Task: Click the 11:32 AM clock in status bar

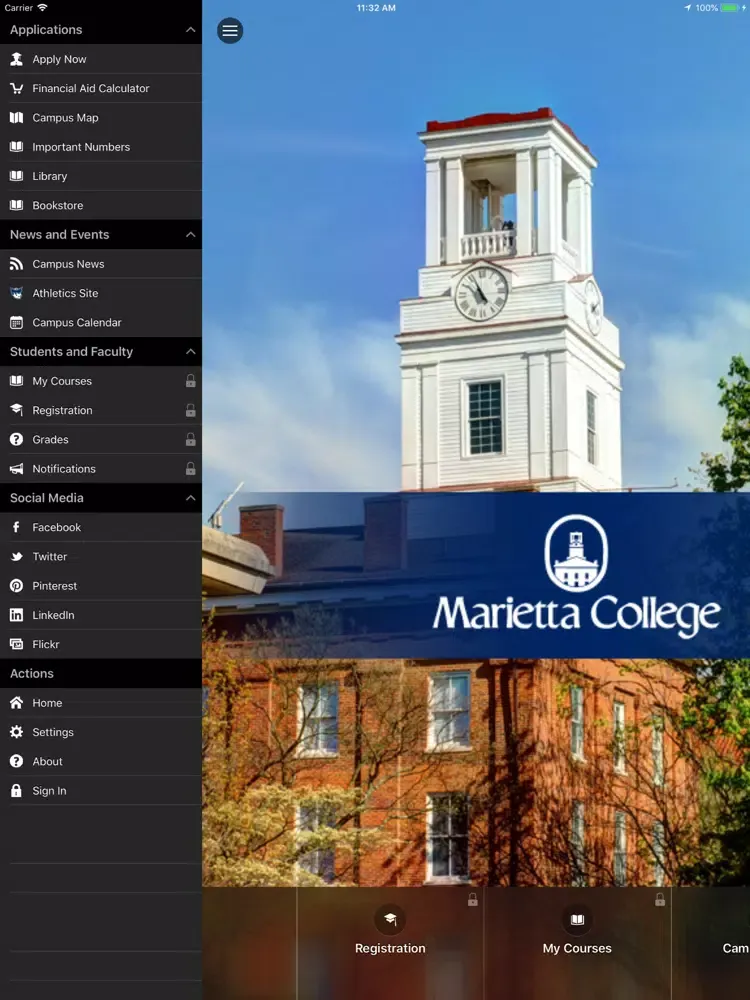Action: [x=376, y=8]
